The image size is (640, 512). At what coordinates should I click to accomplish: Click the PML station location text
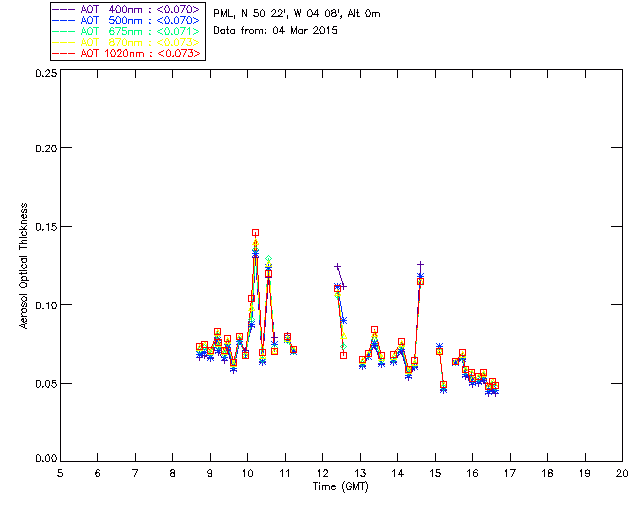[x=296, y=14]
